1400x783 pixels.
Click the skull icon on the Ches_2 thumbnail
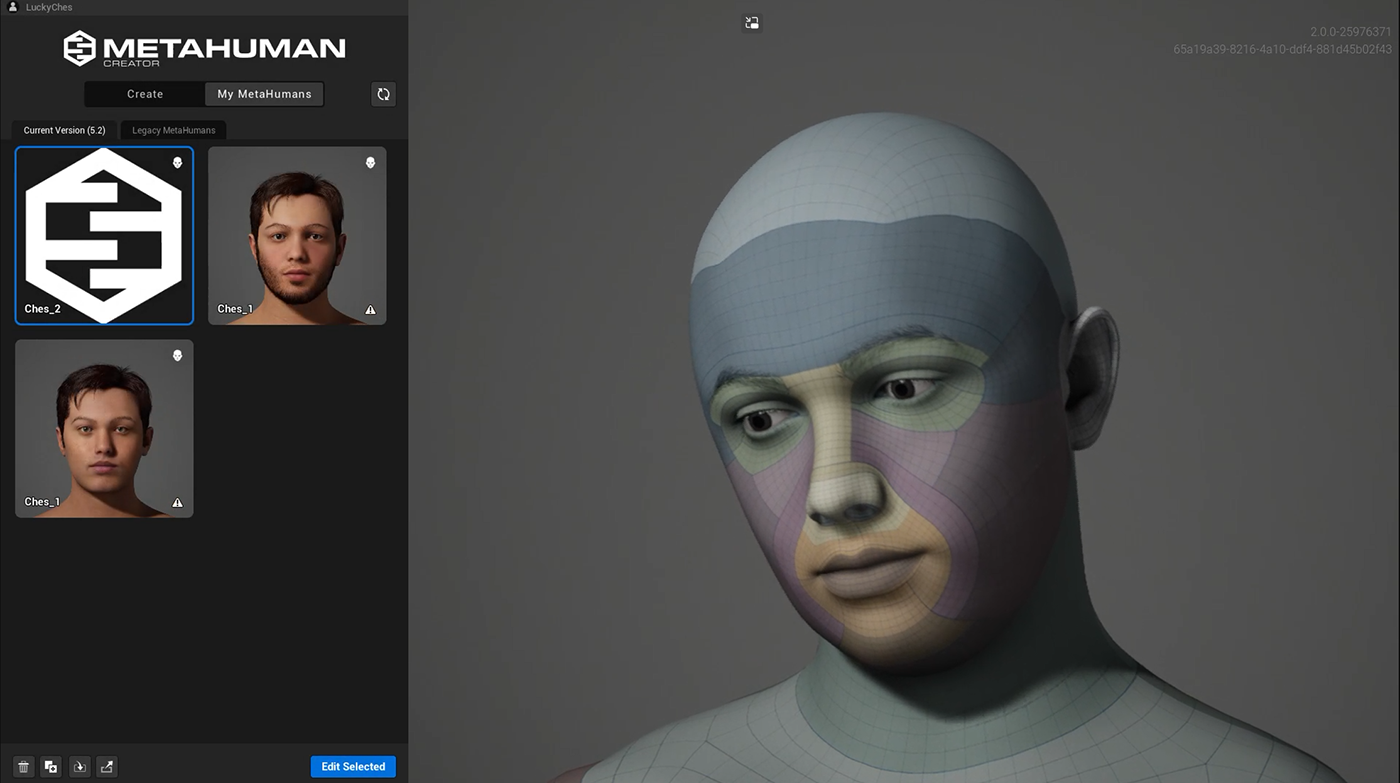177,162
